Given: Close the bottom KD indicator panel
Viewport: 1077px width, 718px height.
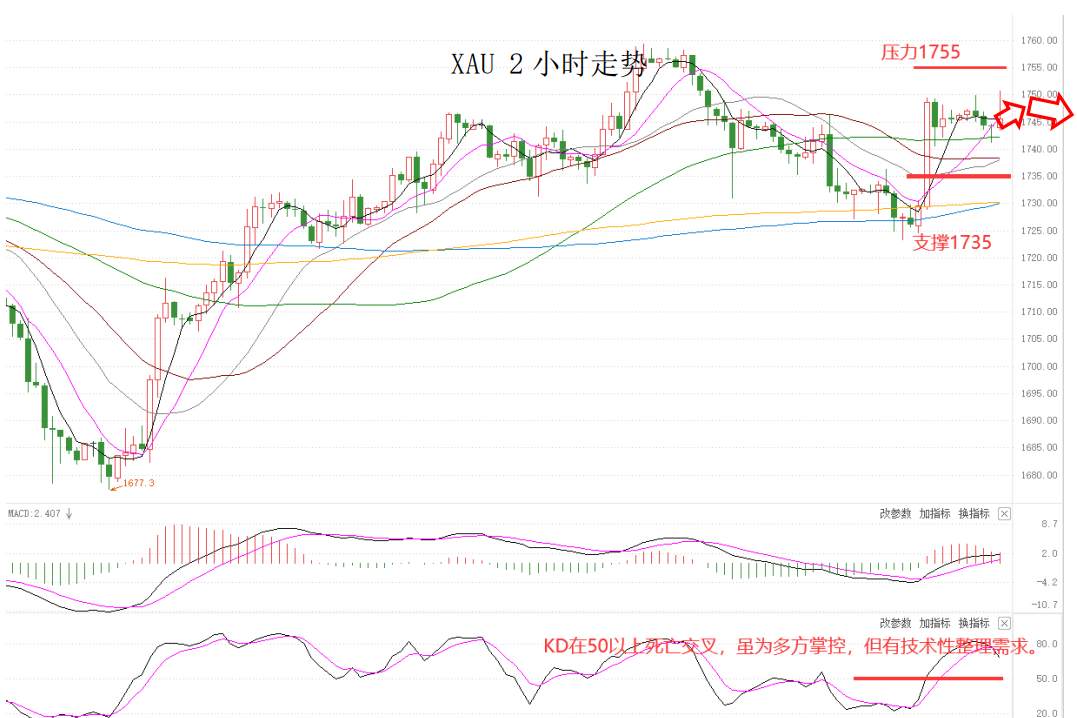Looking at the screenshot, I should (1004, 623).
